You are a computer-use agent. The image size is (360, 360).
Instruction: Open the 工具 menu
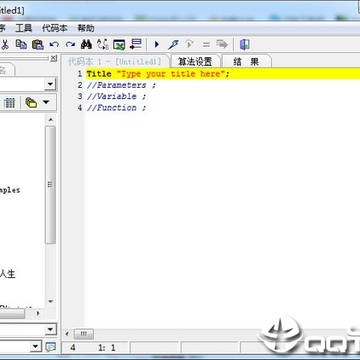coord(24,28)
